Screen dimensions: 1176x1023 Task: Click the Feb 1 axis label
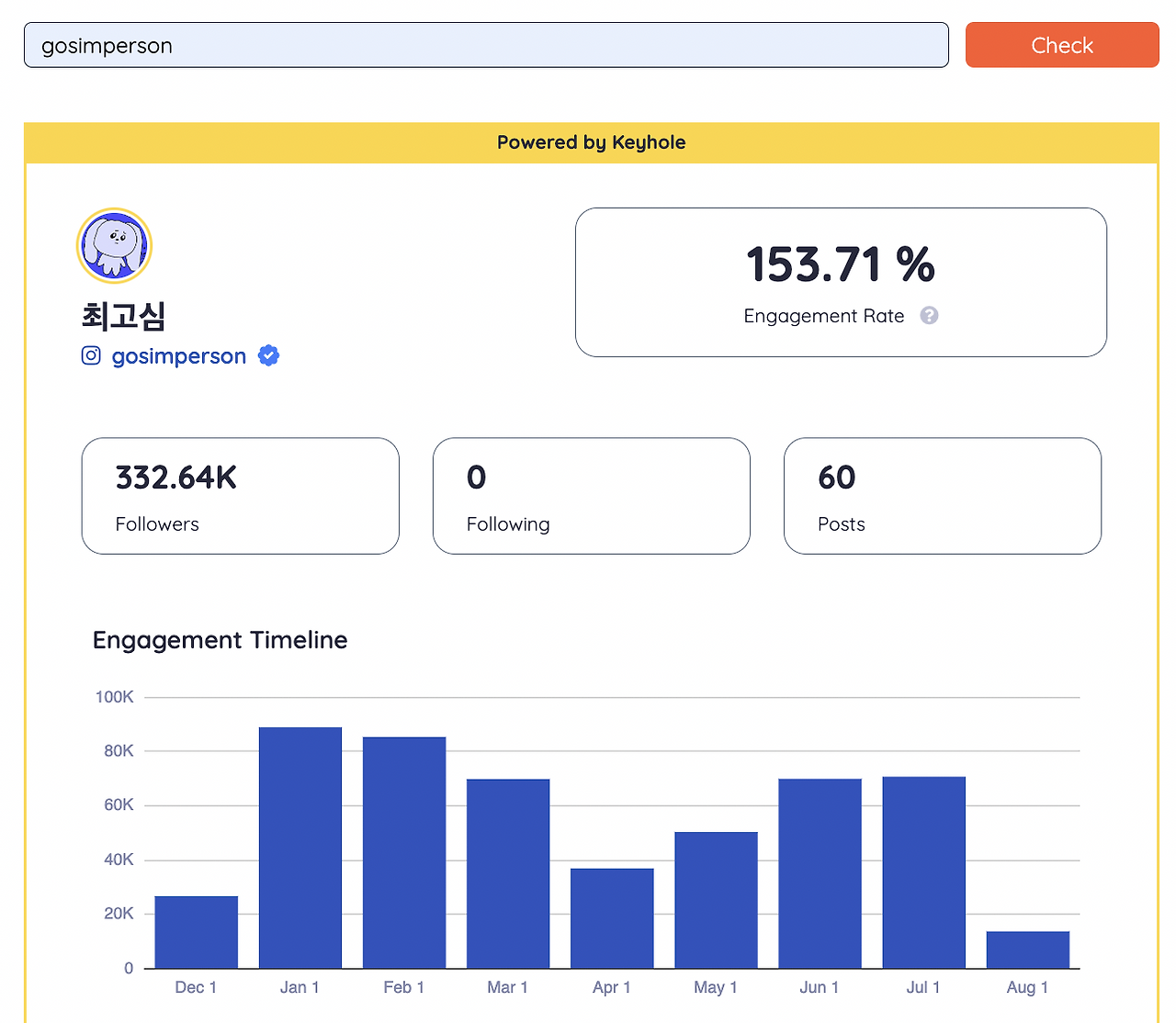coord(404,987)
